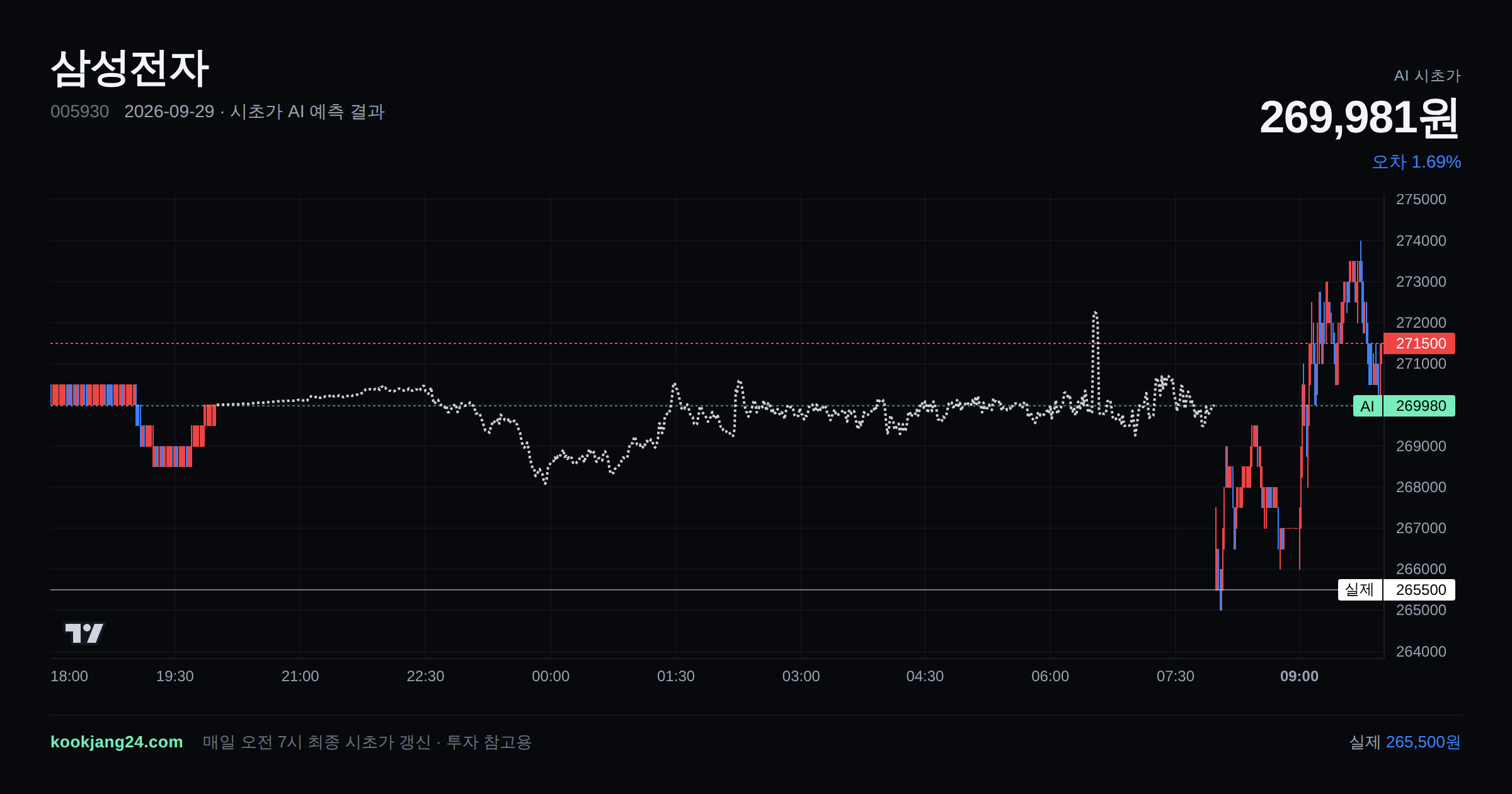Click the 267000 price axis label
The image size is (1512, 794).
pos(1421,528)
